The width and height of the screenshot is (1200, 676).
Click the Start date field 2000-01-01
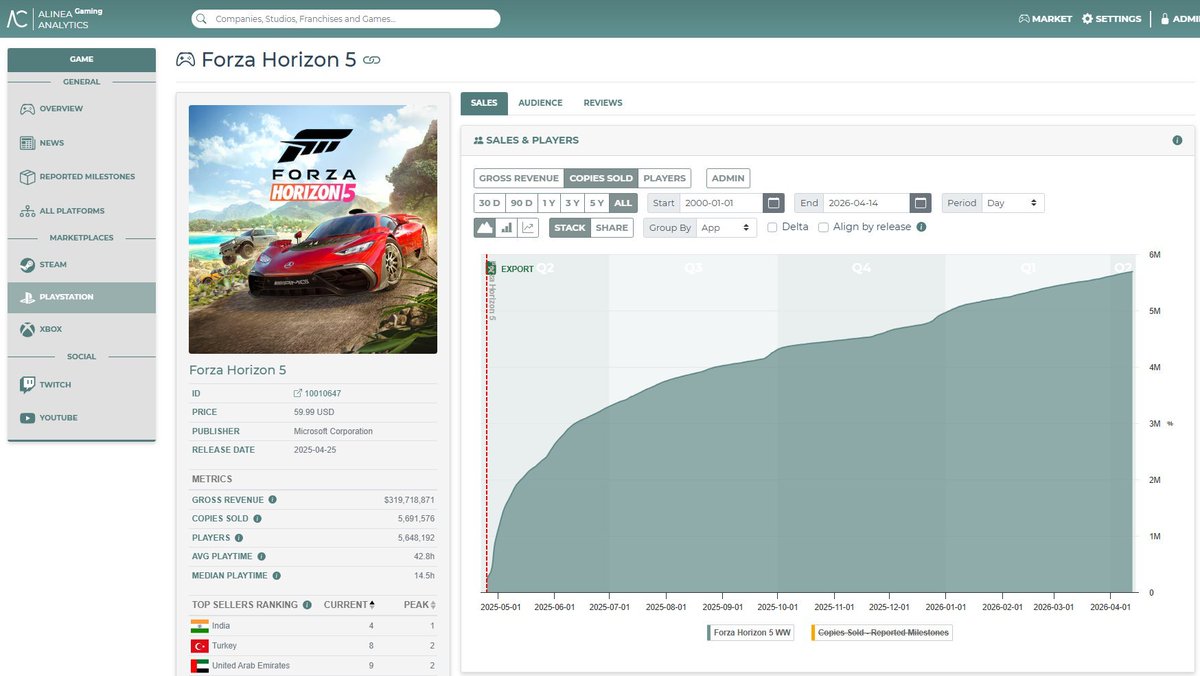[721, 203]
